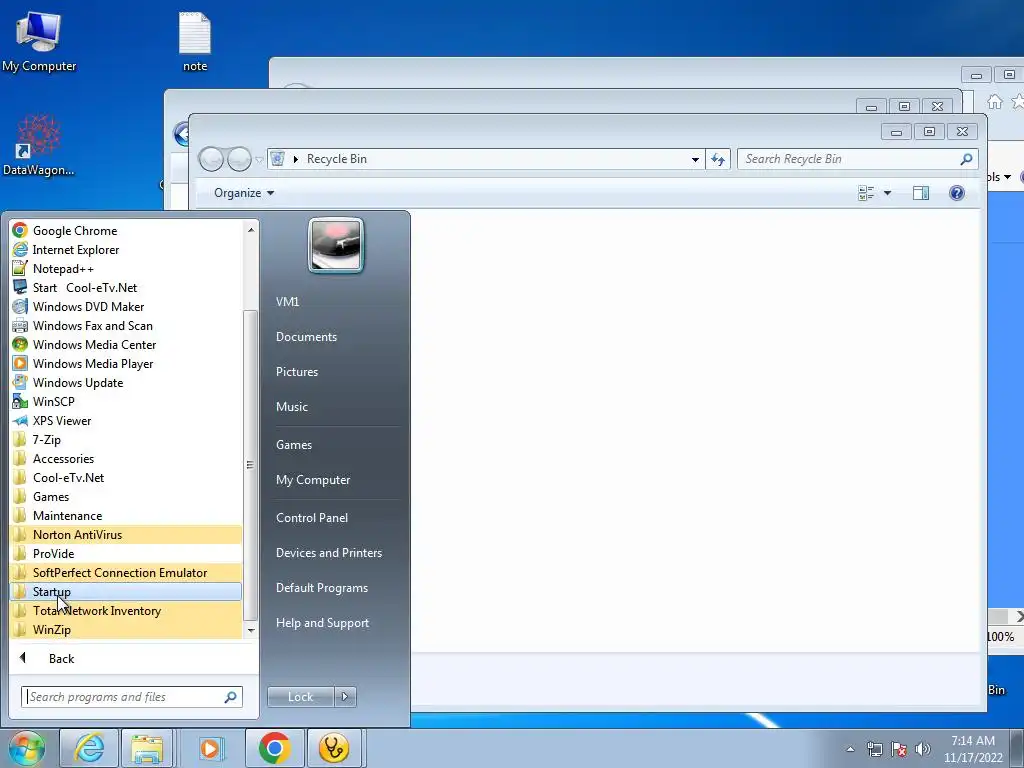Expand the Maintenance folder
This screenshot has width=1024, height=768.
coord(126,515)
